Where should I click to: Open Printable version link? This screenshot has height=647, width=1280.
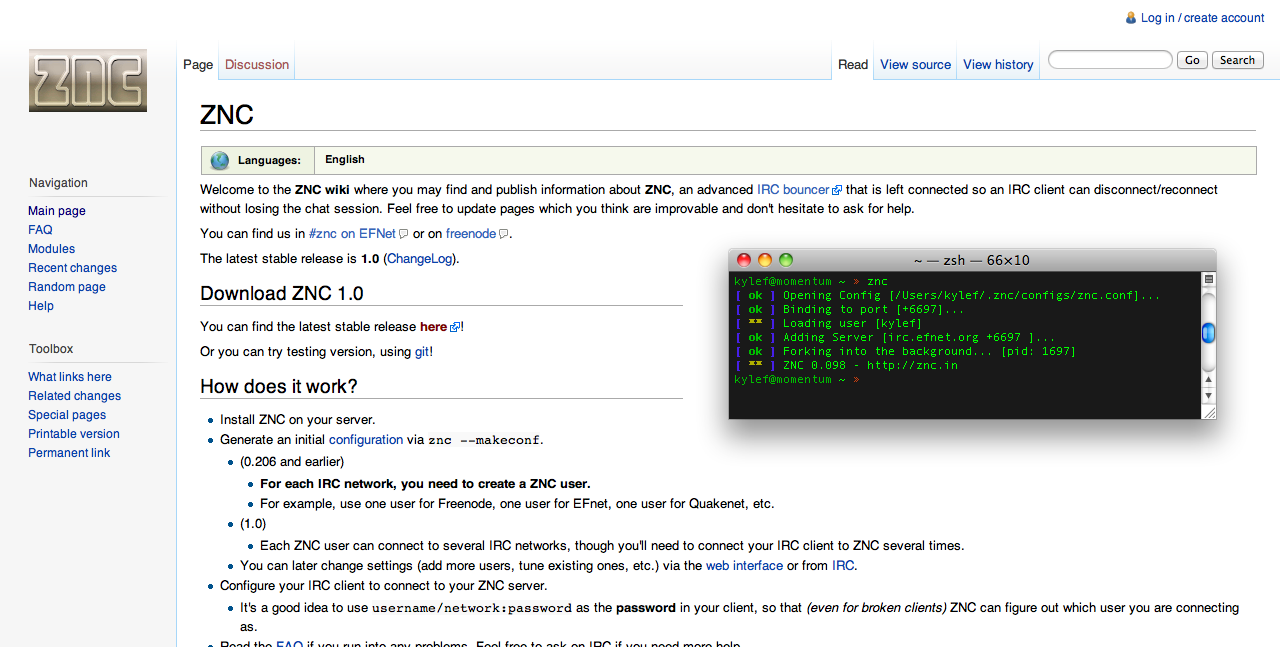[x=74, y=434]
